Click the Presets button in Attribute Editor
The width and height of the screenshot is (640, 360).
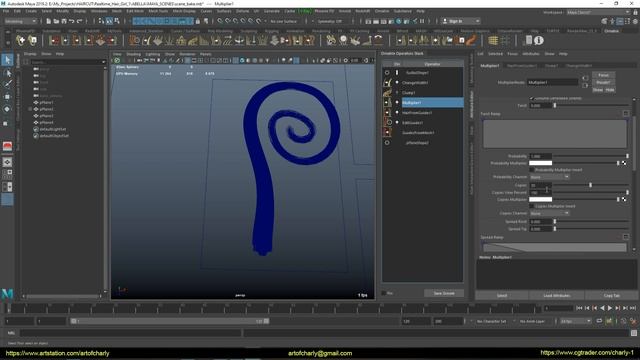click(x=603, y=82)
